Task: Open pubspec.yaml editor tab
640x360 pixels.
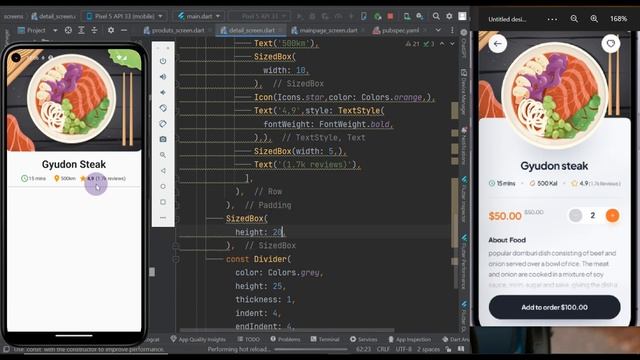Action: [397, 30]
